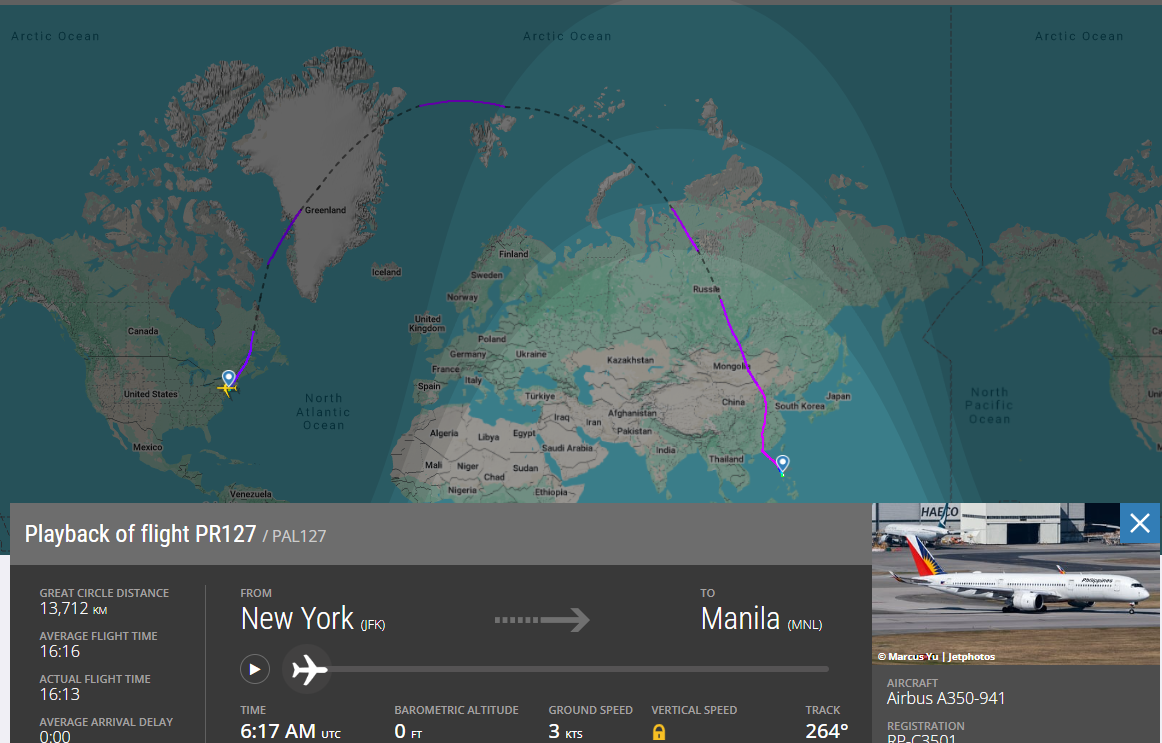Click the airplane handle on the playback slider
Image resolution: width=1162 pixels, height=743 pixels.
pyautogui.click(x=309, y=669)
